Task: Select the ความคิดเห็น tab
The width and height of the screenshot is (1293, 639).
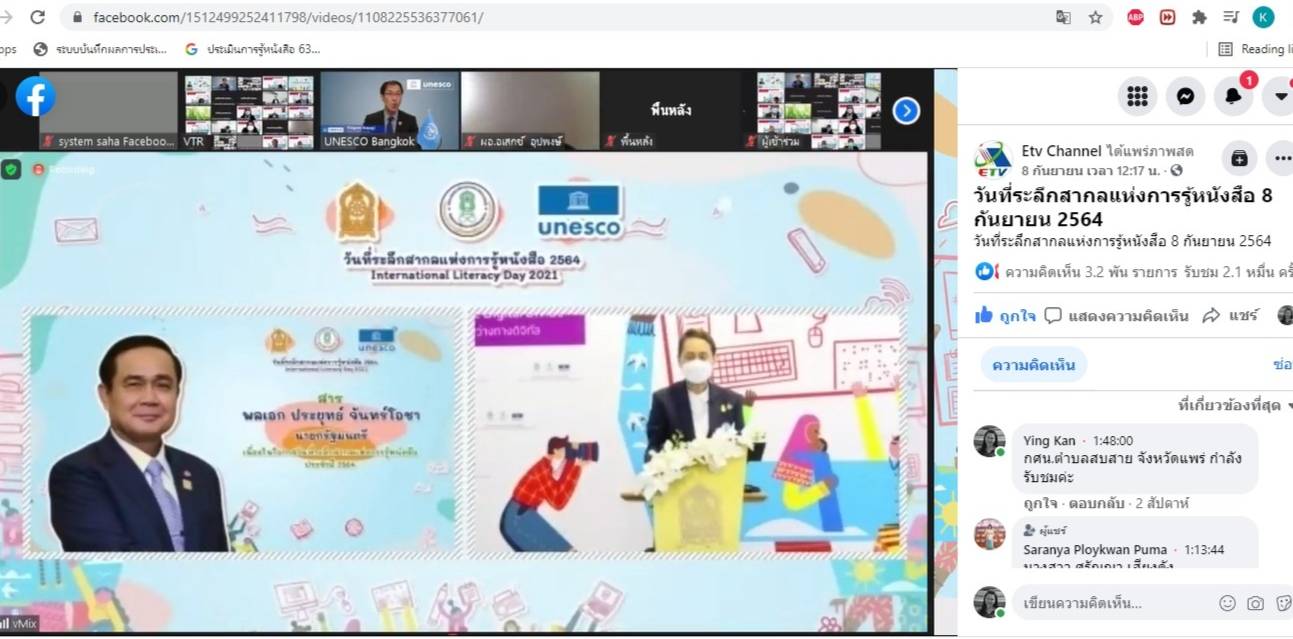Action: (1033, 365)
